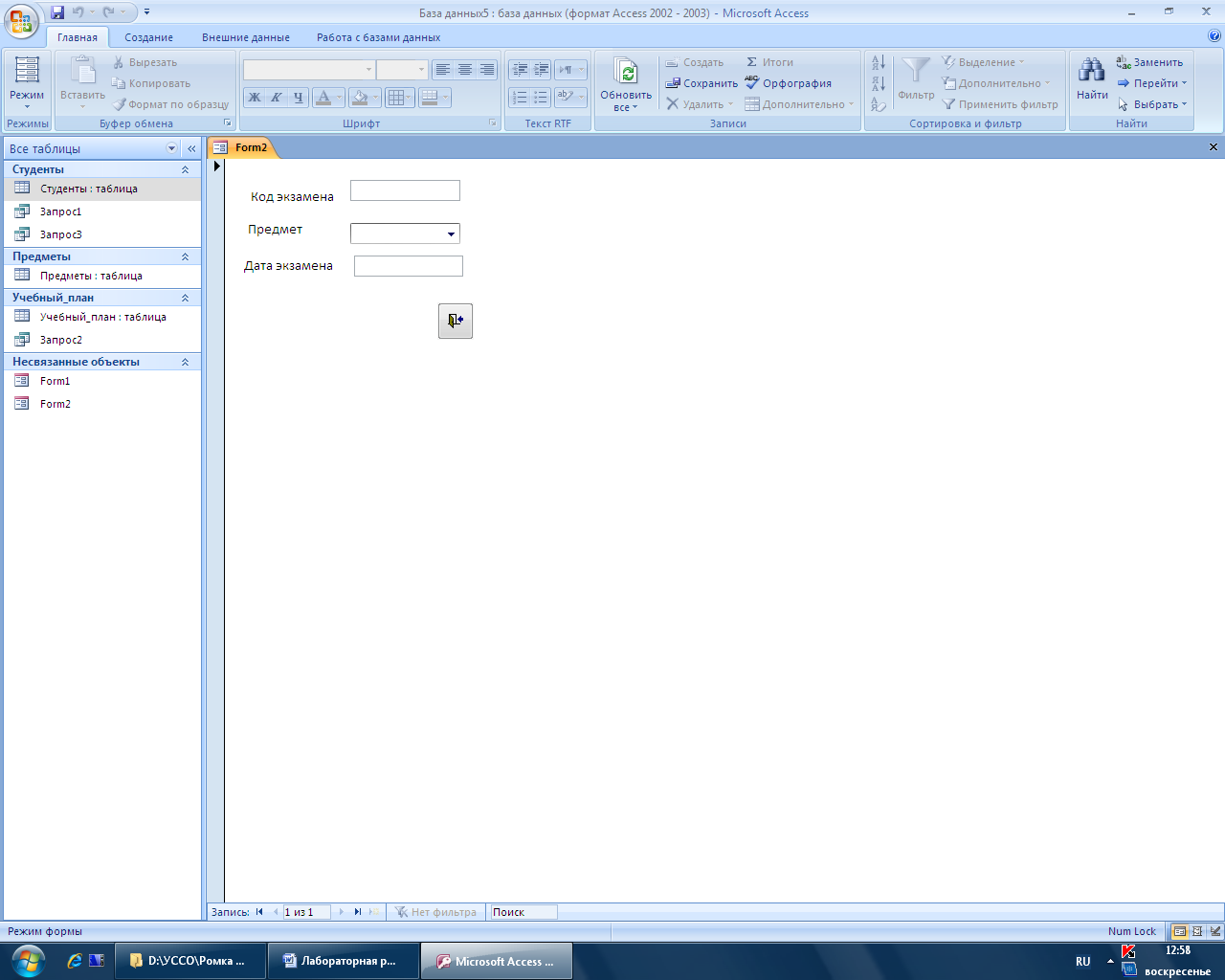Click the Office button
This screenshot has width=1225, height=980.
[21, 20]
